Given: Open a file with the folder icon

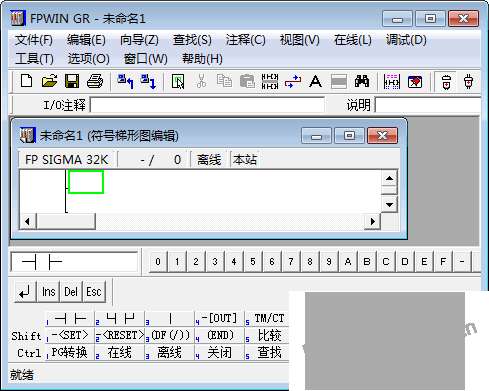Looking at the screenshot, I should [49, 81].
